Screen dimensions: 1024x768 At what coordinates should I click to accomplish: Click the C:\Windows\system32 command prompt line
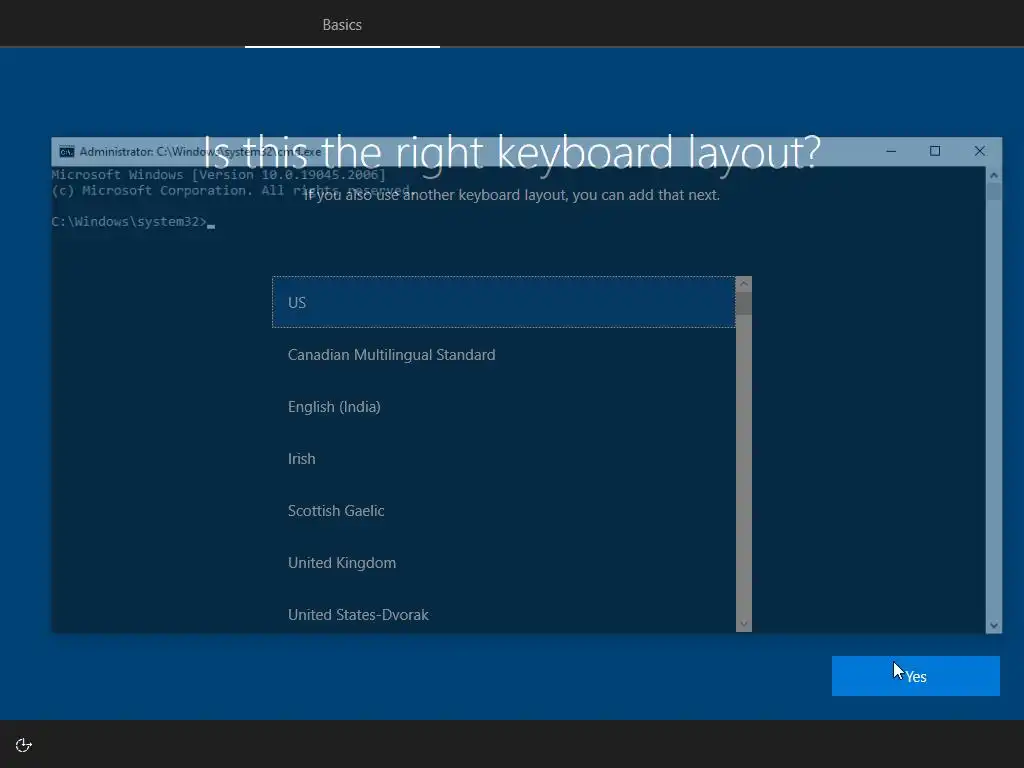(x=133, y=222)
